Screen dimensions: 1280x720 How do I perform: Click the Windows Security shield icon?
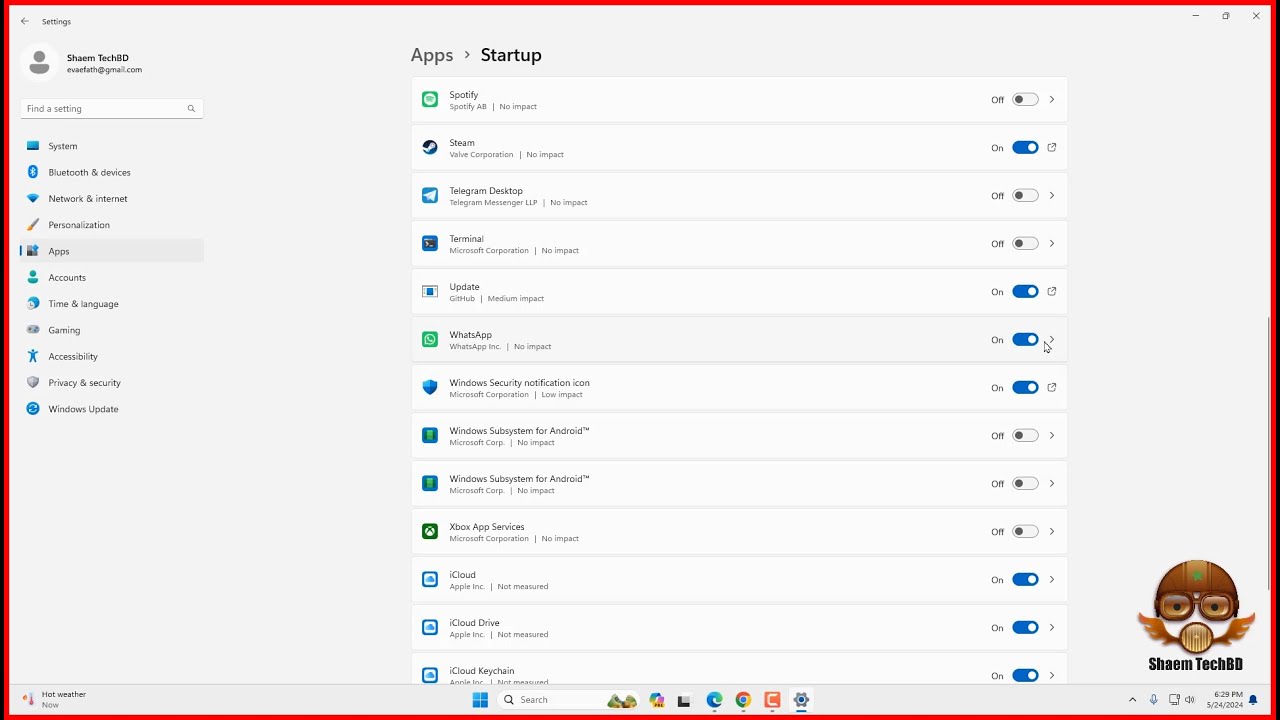430,388
